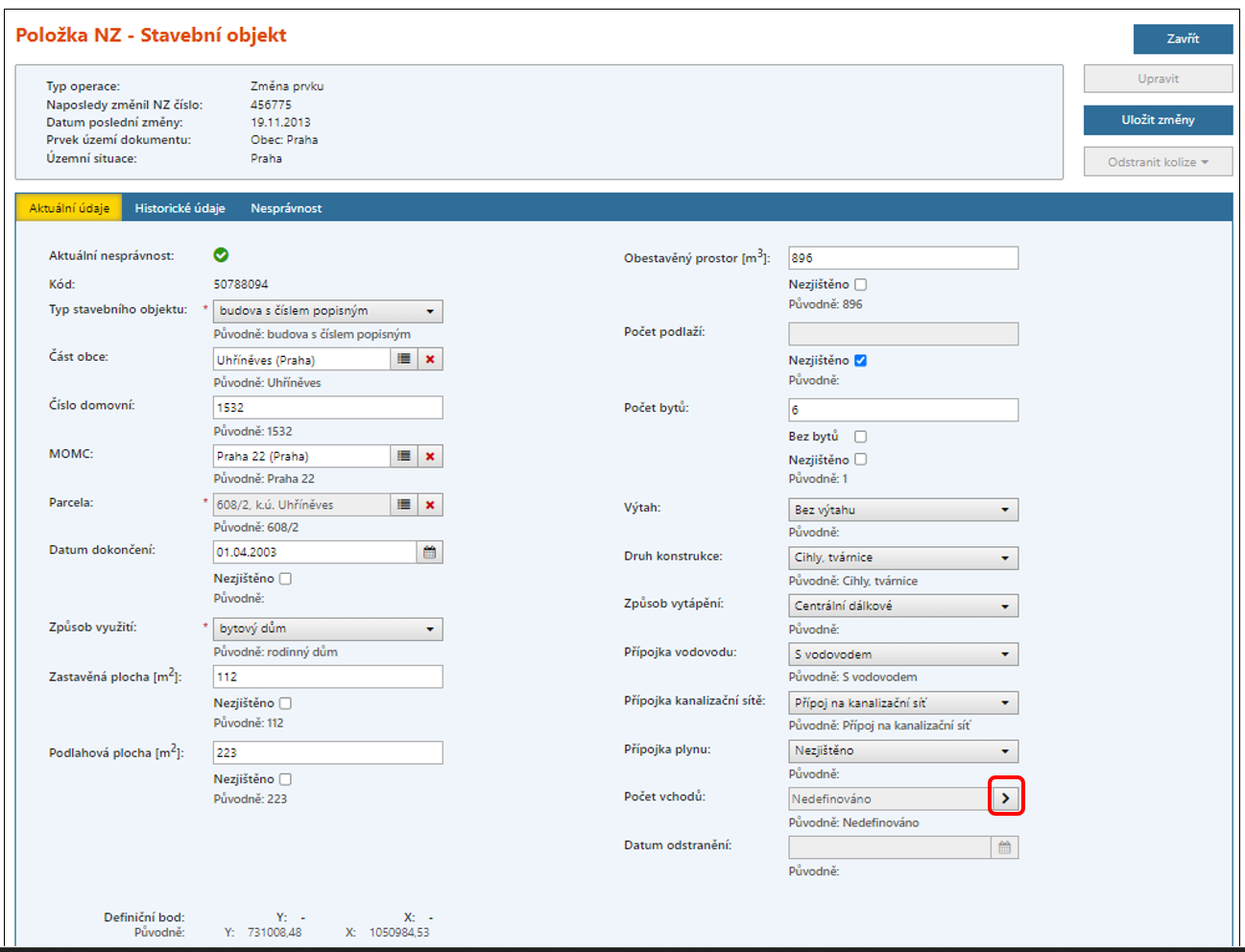Image resolution: width=1245 pixels, height=952 pixels.
Task: Clear the Část obce value with red X
Action: point(430,359)
